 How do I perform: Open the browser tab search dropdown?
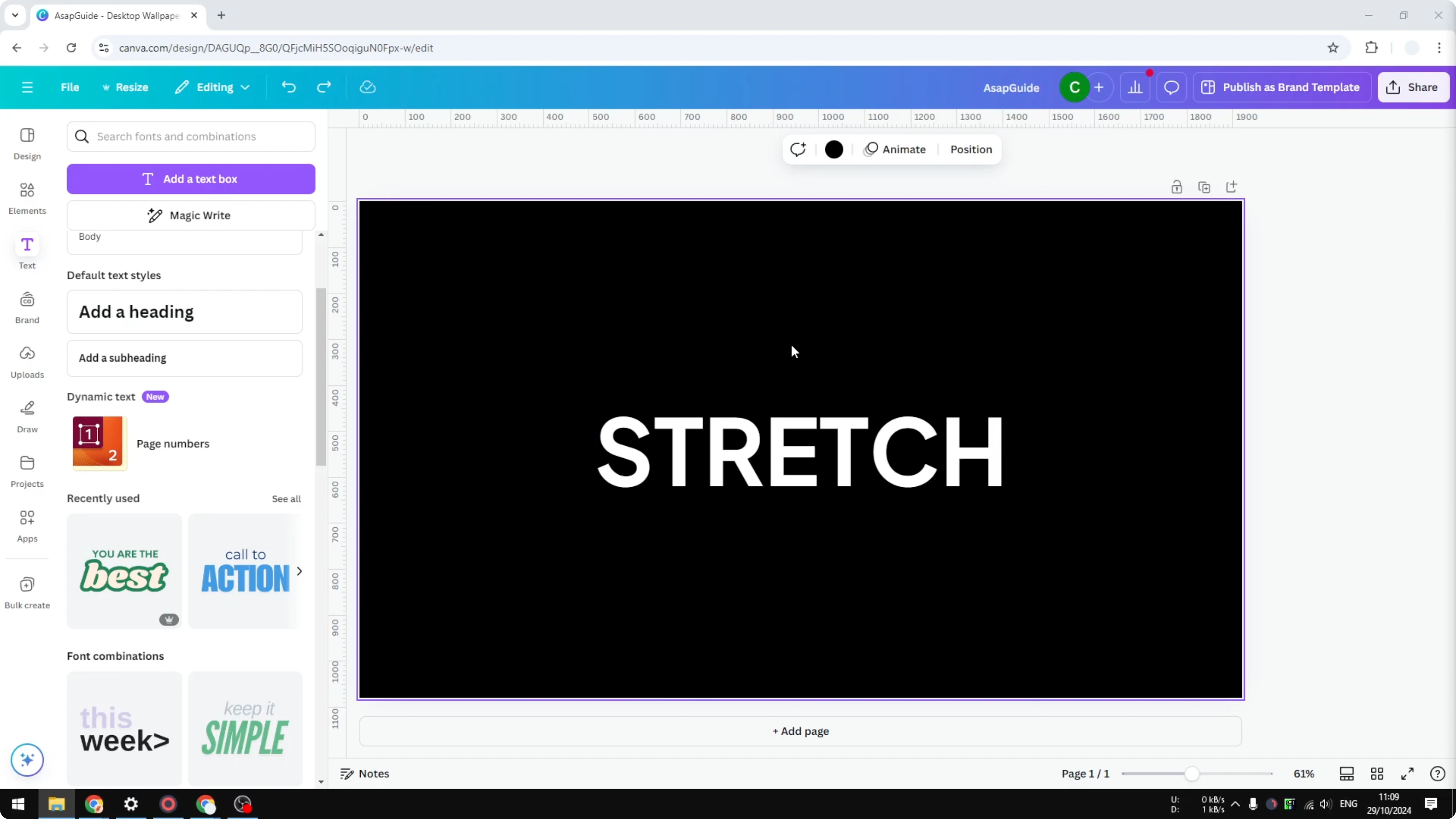(x=15, y=15)
